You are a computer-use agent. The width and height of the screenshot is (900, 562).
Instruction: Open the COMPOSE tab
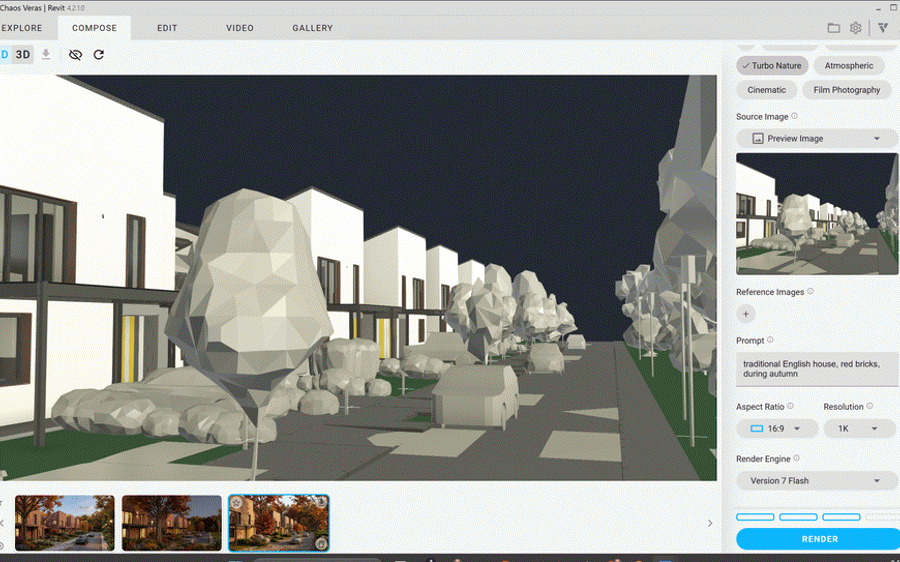[95, 28]
